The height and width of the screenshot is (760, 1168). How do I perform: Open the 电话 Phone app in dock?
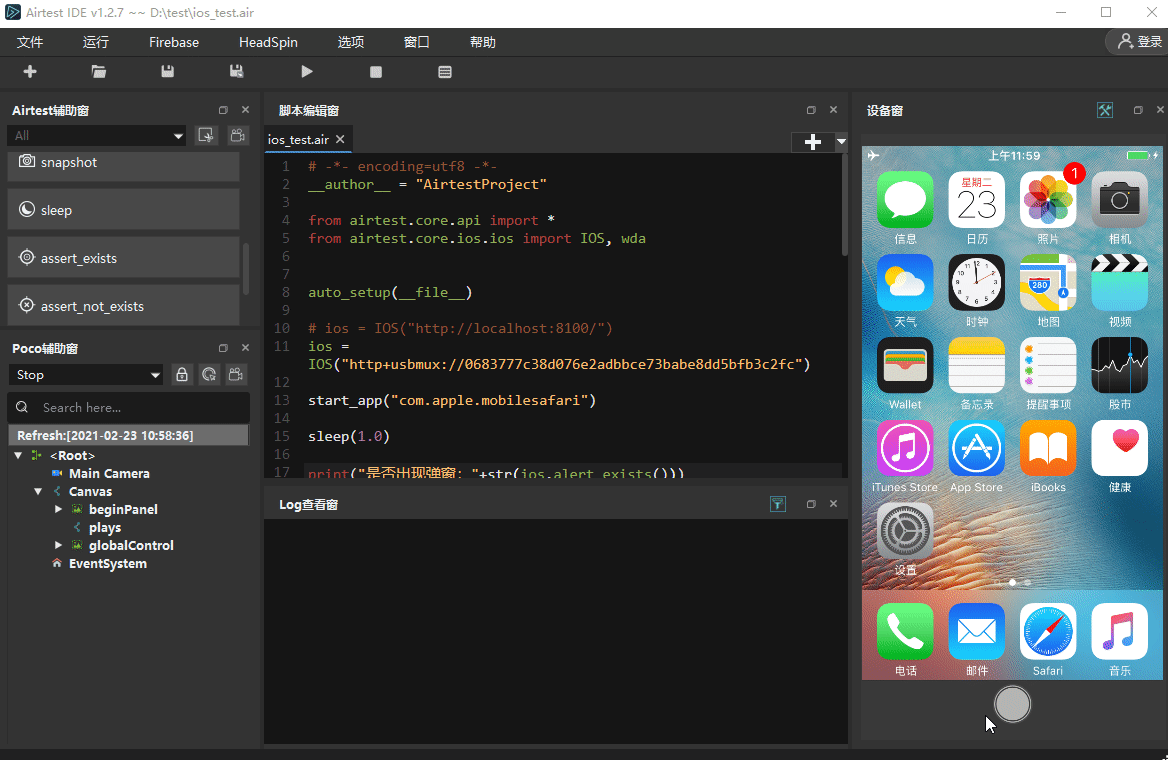pyautogui.click(x=905, y=631)
